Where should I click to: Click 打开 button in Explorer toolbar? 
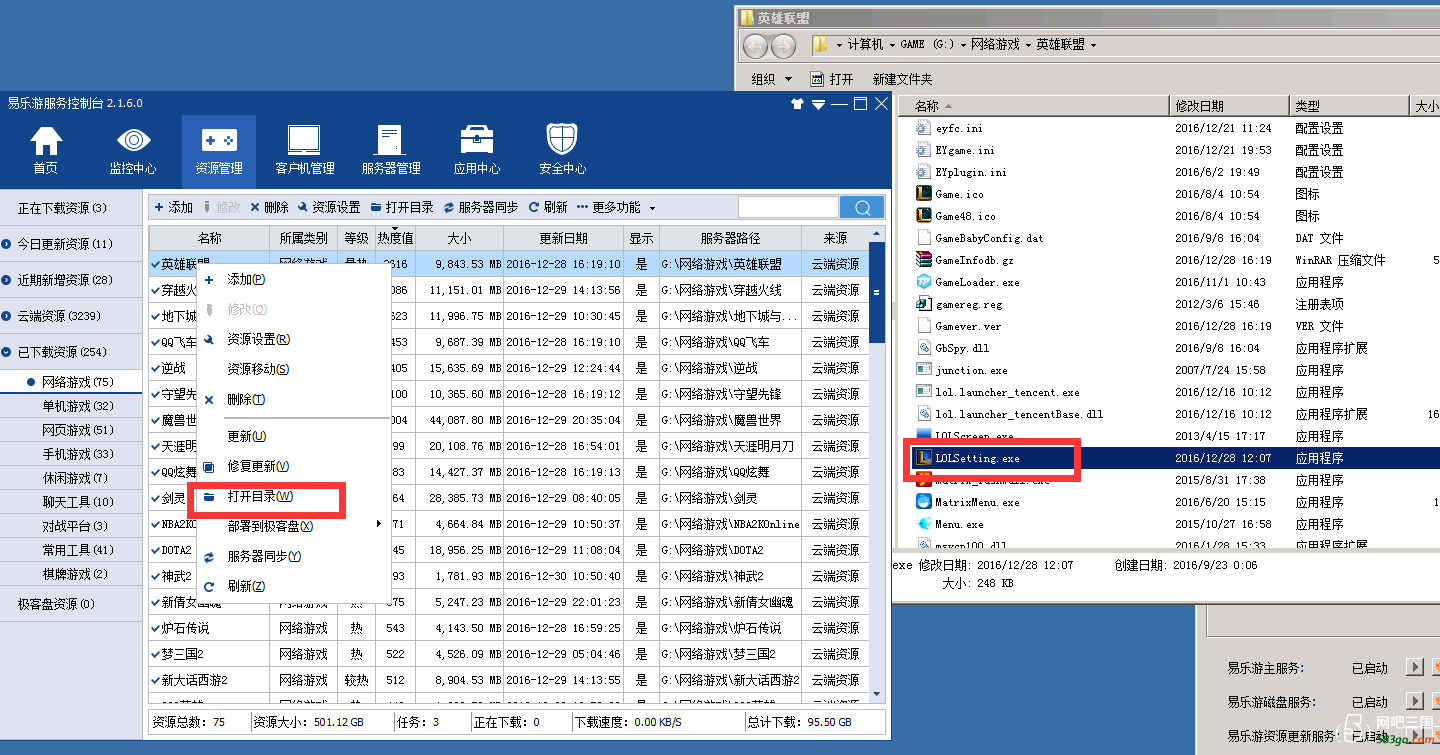[x=832, y=79]
